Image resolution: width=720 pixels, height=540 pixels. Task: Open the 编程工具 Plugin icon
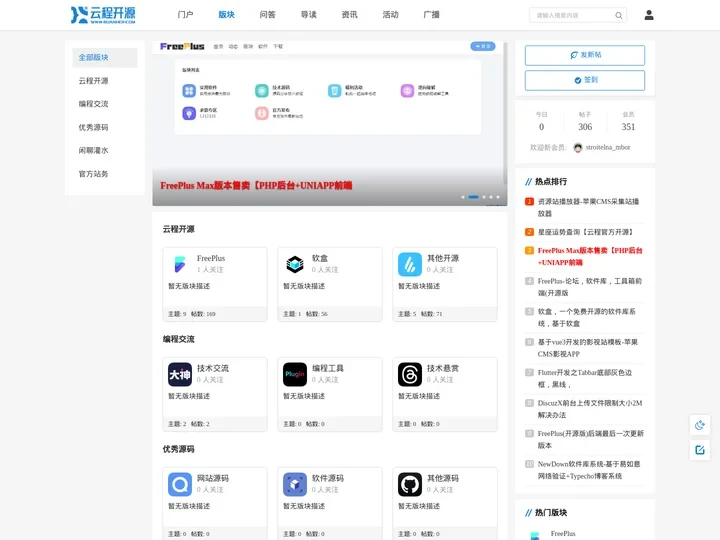click(295, 374)
